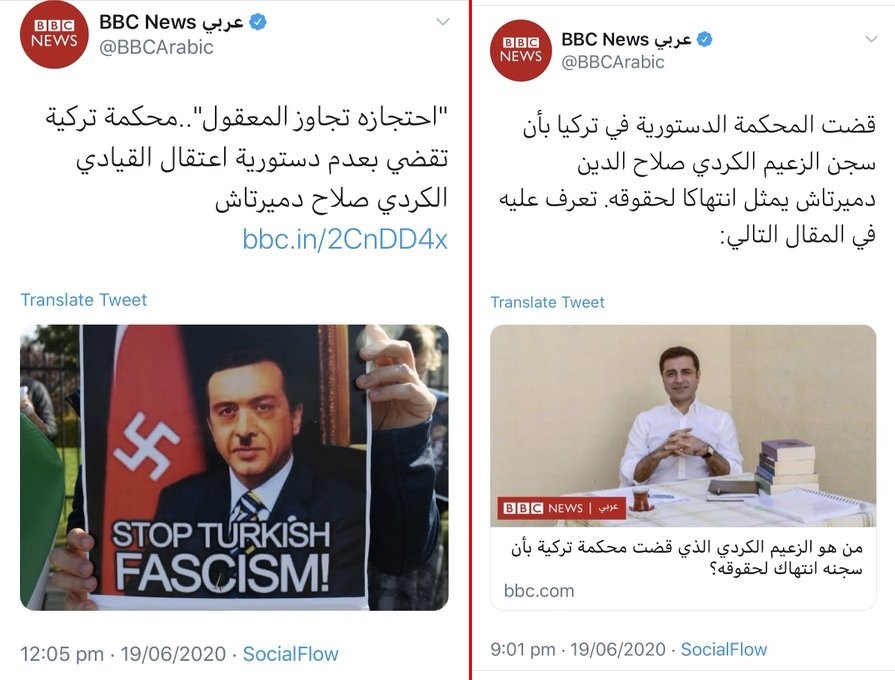Open the BBC News avatar in left tweet
The width and height of the screenshot is (895, 680).
54,34
